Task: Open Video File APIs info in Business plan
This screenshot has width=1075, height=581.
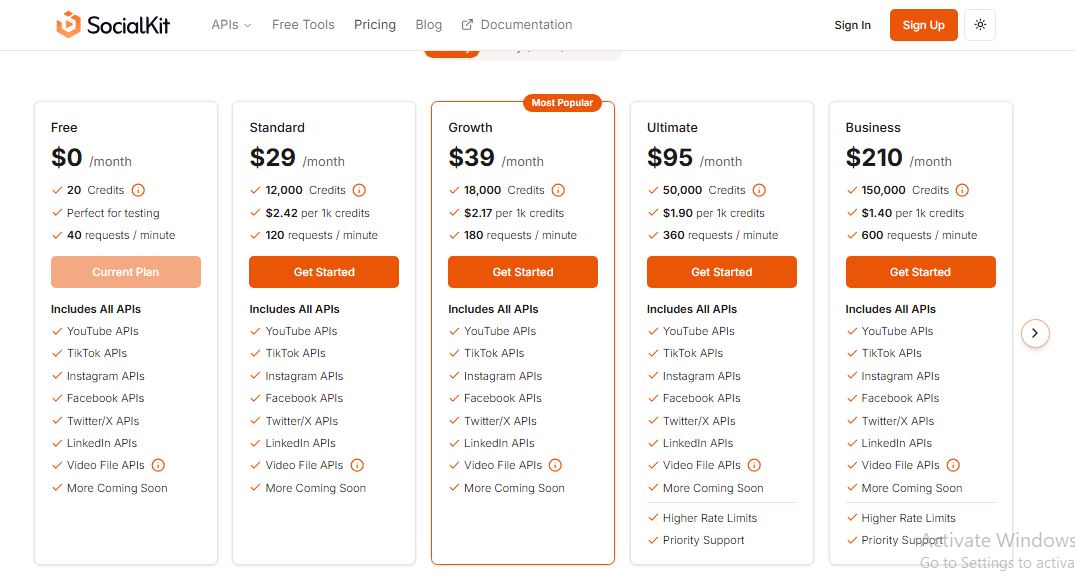Action: coord(953,465)
